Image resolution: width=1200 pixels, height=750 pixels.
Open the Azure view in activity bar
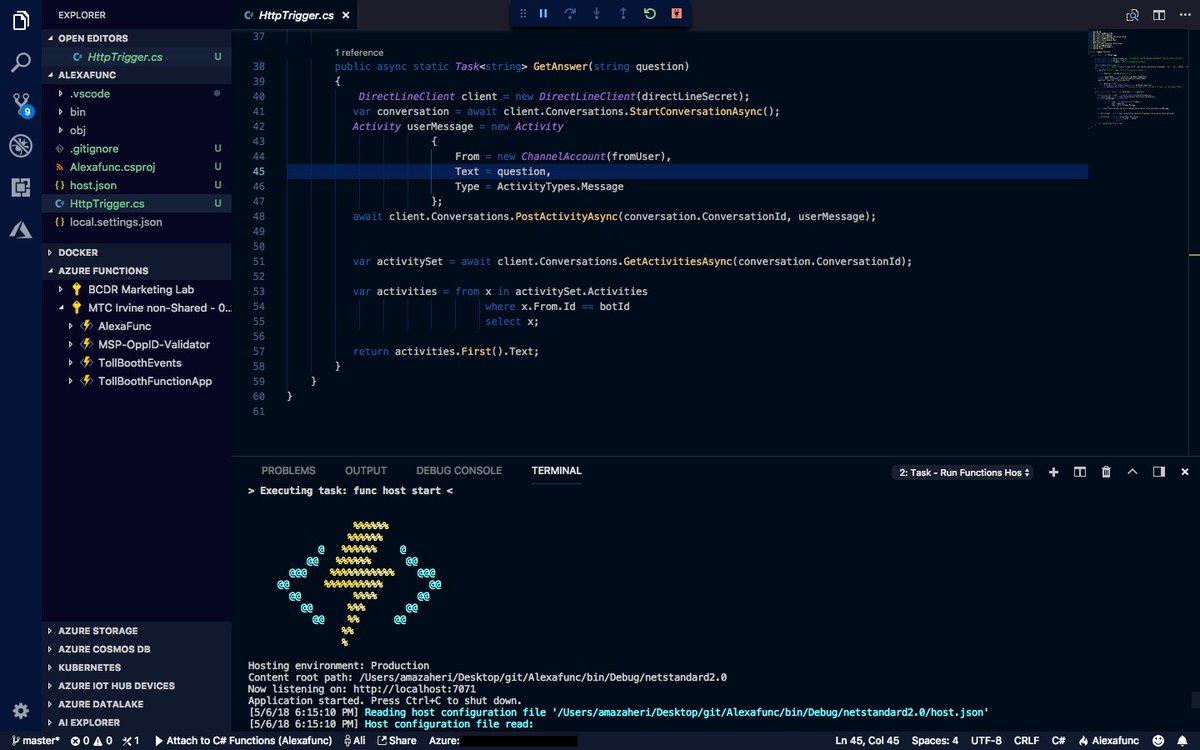click(x=21, y=229)
